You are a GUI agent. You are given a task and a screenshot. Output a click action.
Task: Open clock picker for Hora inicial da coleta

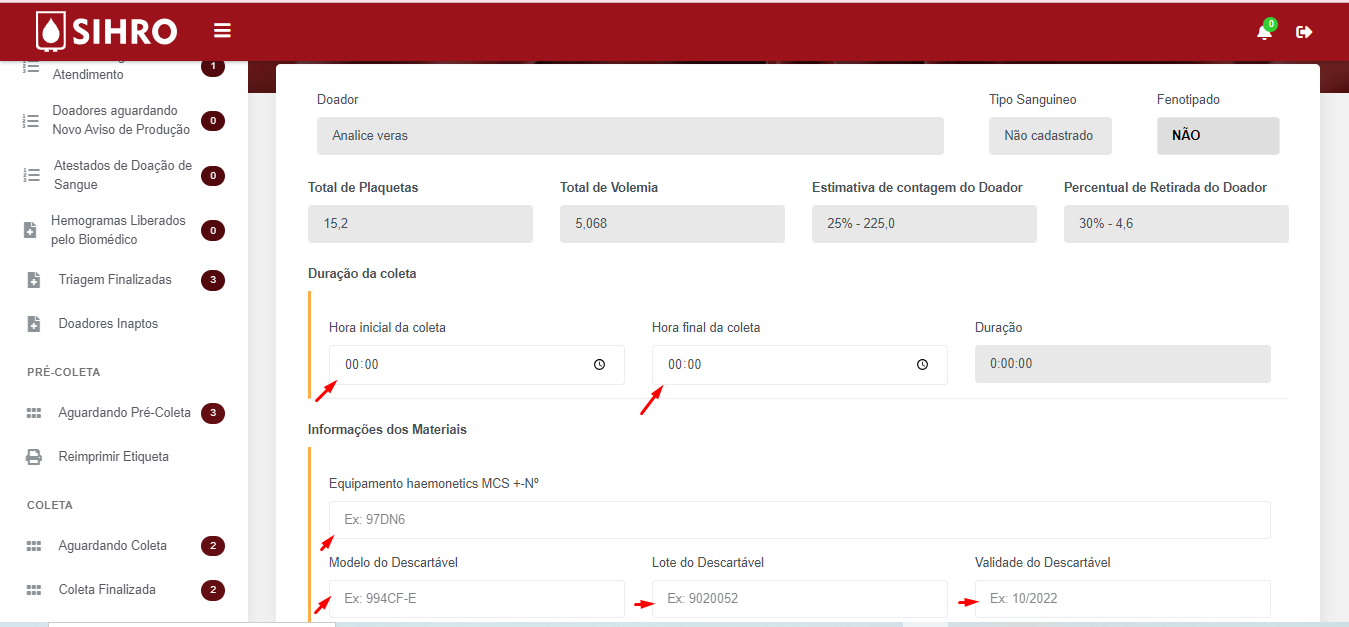tap(599, 365)
